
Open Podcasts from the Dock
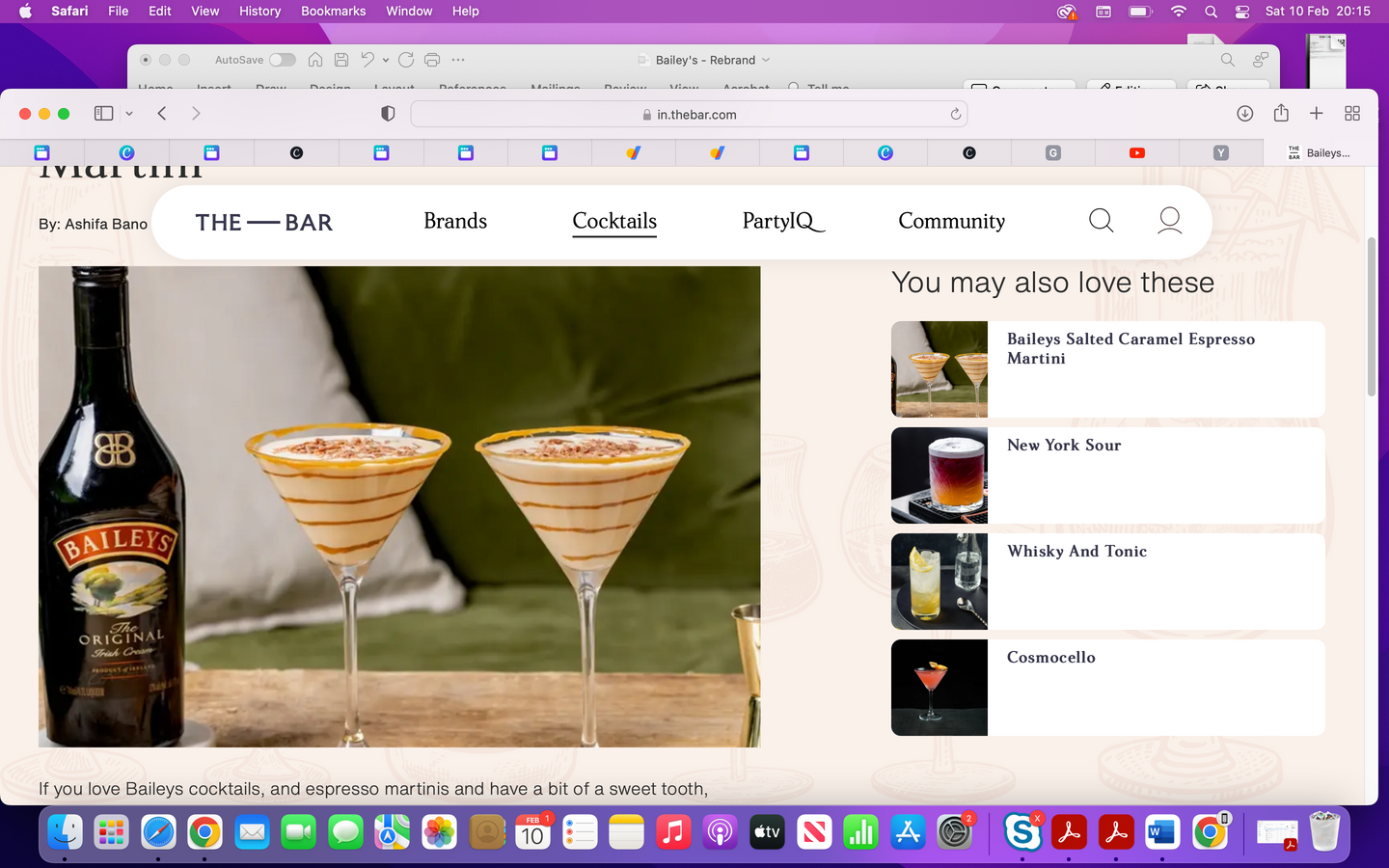(721, 832)
